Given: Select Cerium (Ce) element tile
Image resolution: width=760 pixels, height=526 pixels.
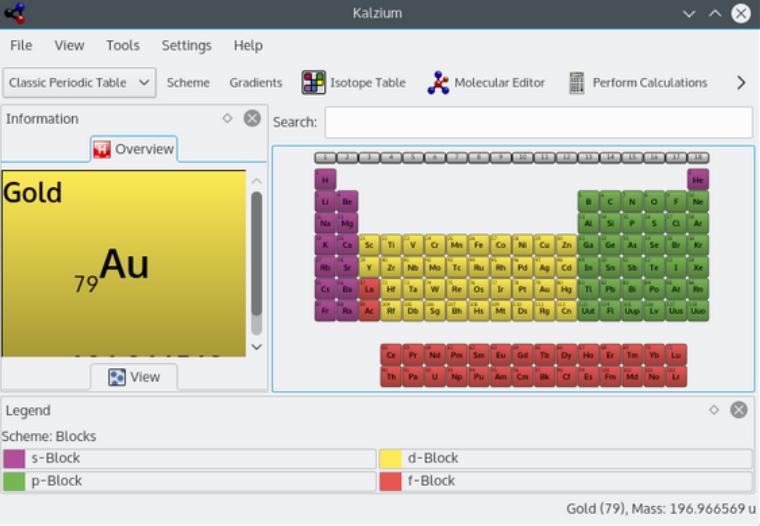Looking at the screenshot, I should [391, 354].
